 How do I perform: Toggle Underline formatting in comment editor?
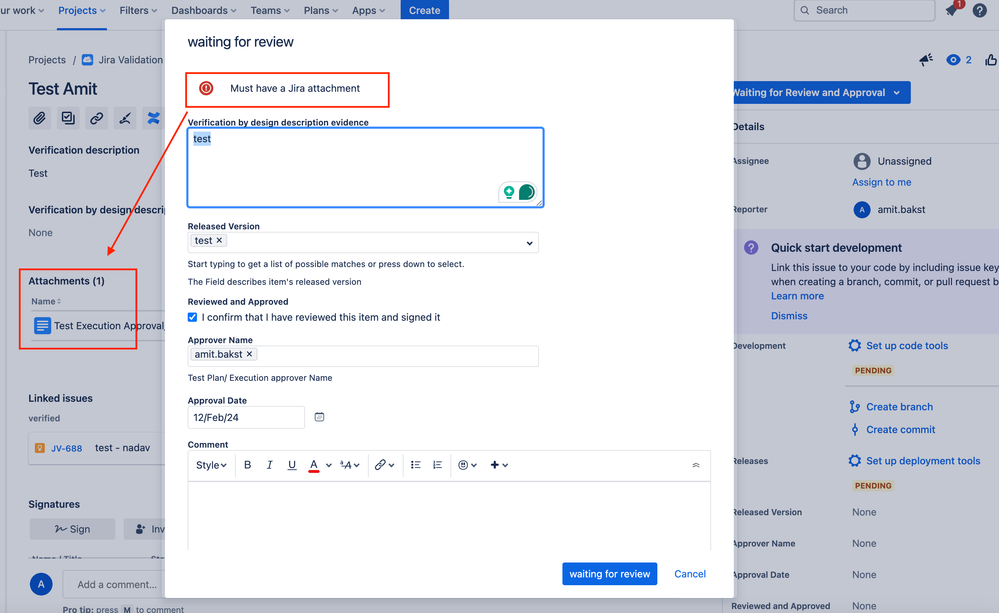tap(292, 465)
